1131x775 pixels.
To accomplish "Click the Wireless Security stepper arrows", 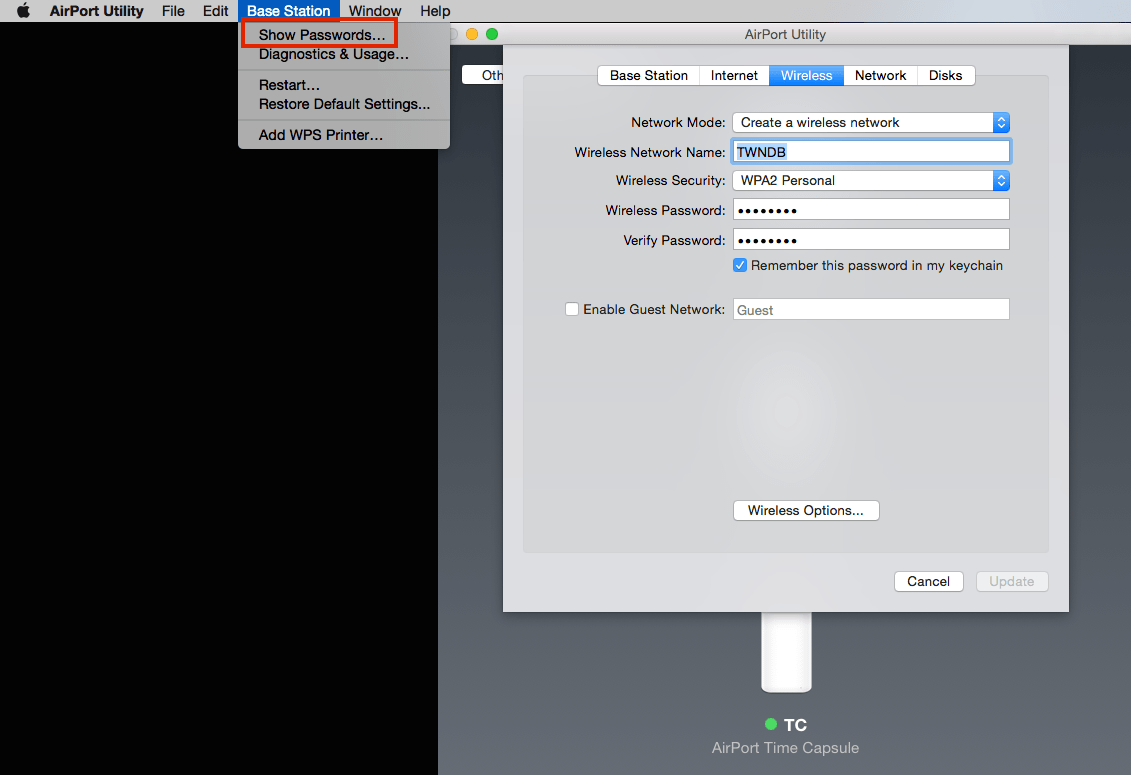I will click(1000, 181).
